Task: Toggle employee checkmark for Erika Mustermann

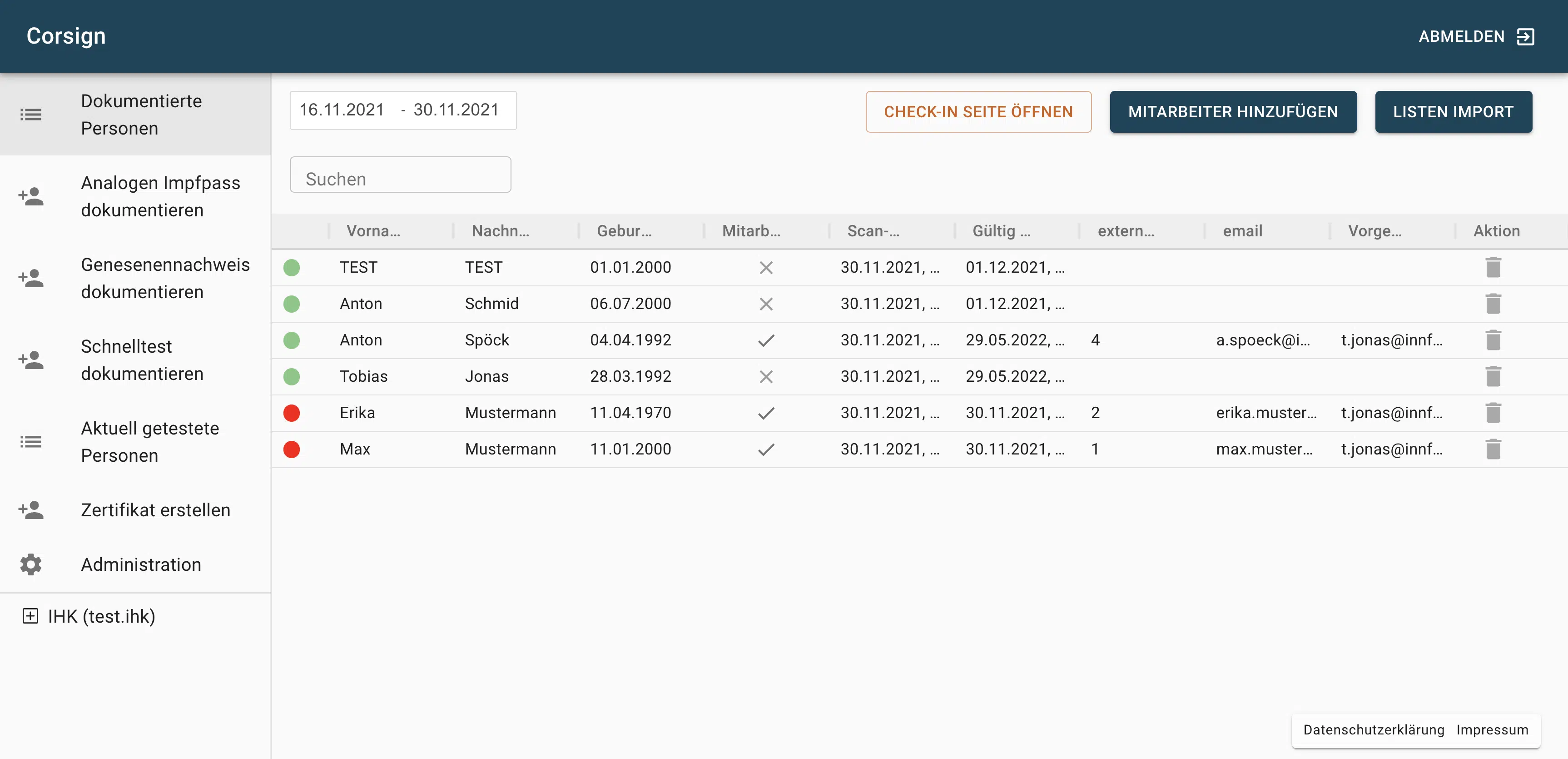Action: click(x=766, y=412)
